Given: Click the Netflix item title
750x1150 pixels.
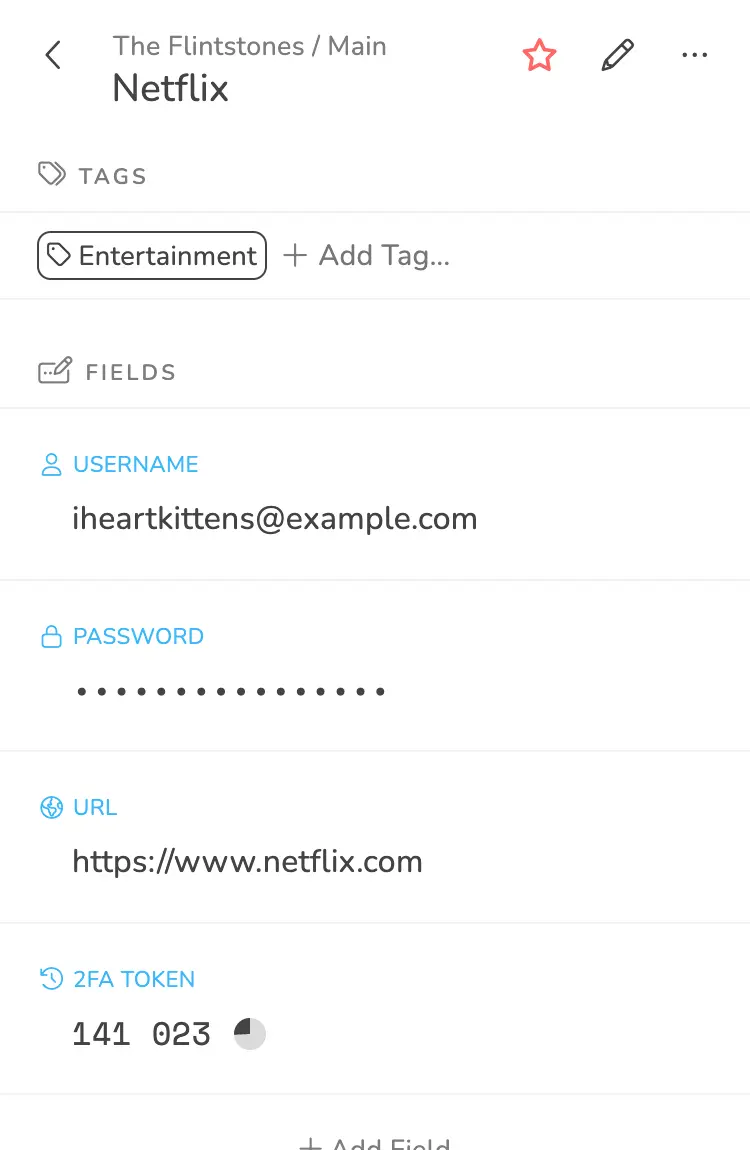Looking at the screenshot, I should 171,89.
